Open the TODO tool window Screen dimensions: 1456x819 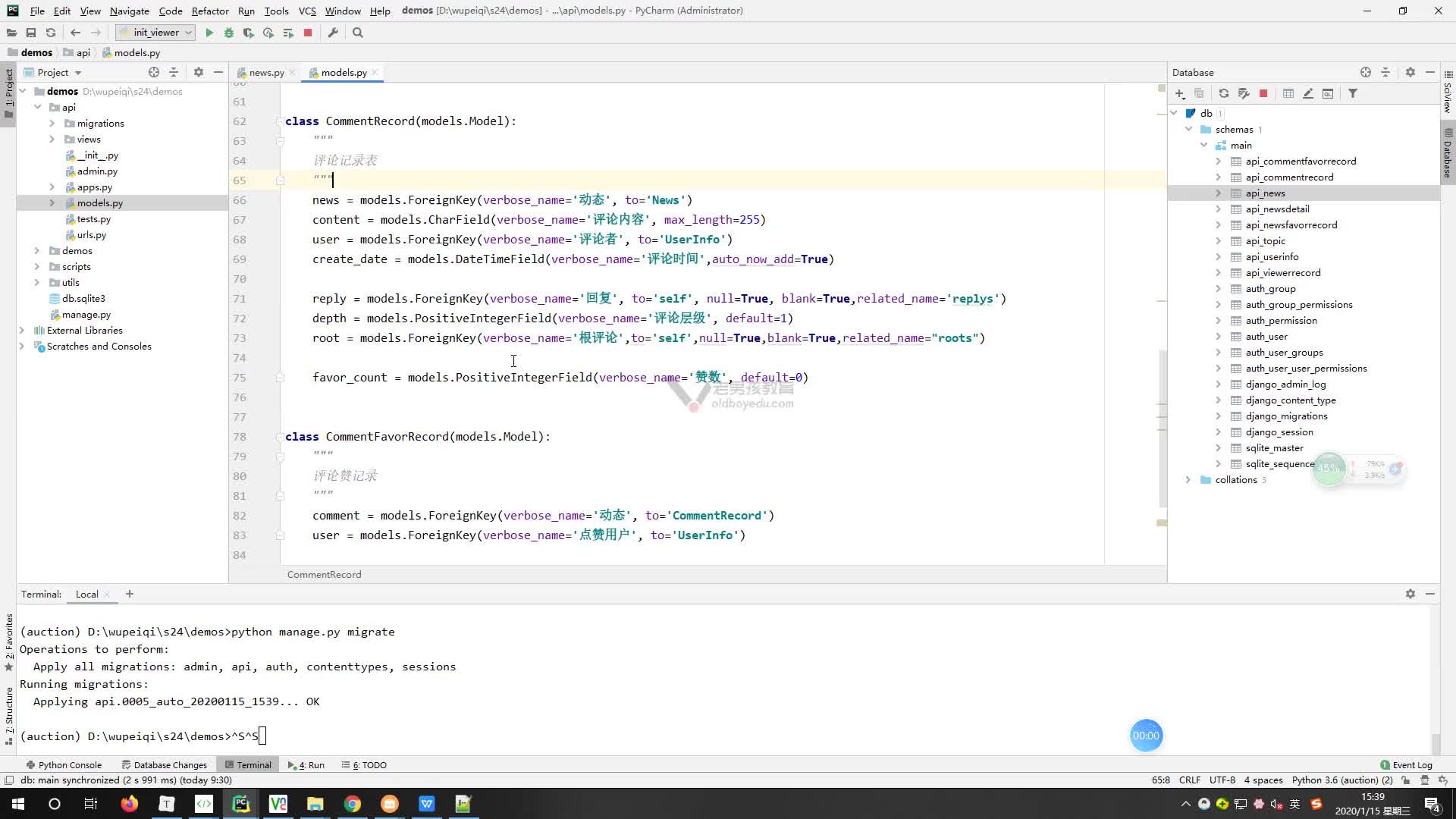[x=364, y=764]
